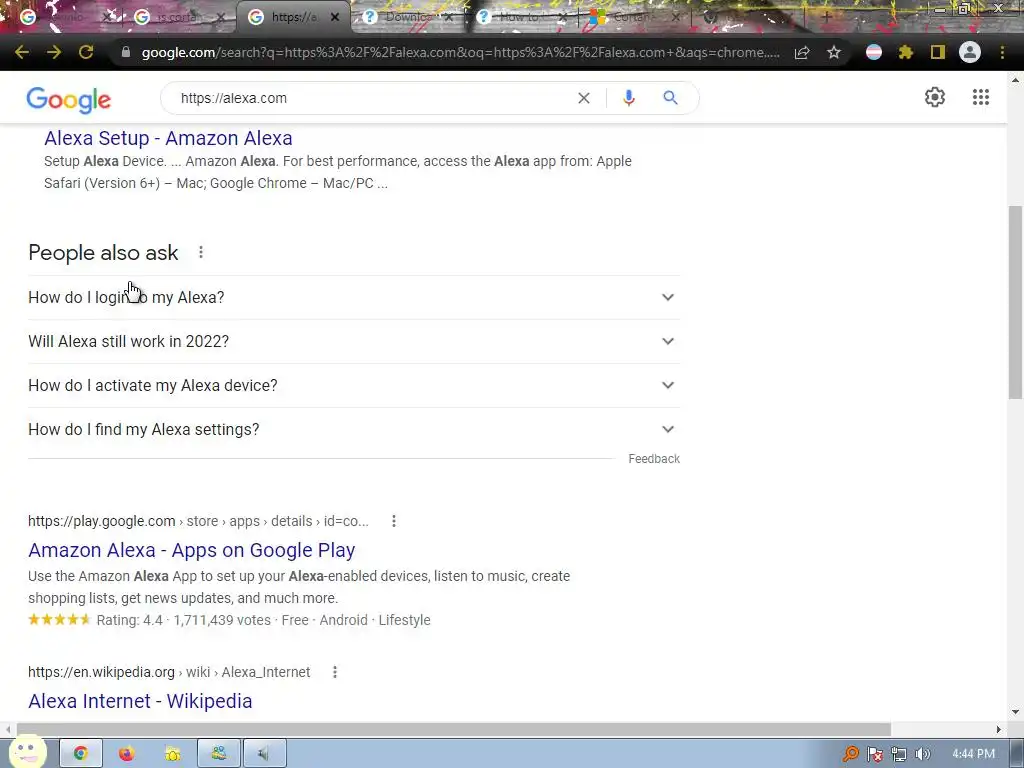Viewport: 1024px width, 768px height.
Task: Open the Chrome three-dot menu
Action: coord(1002,52)
